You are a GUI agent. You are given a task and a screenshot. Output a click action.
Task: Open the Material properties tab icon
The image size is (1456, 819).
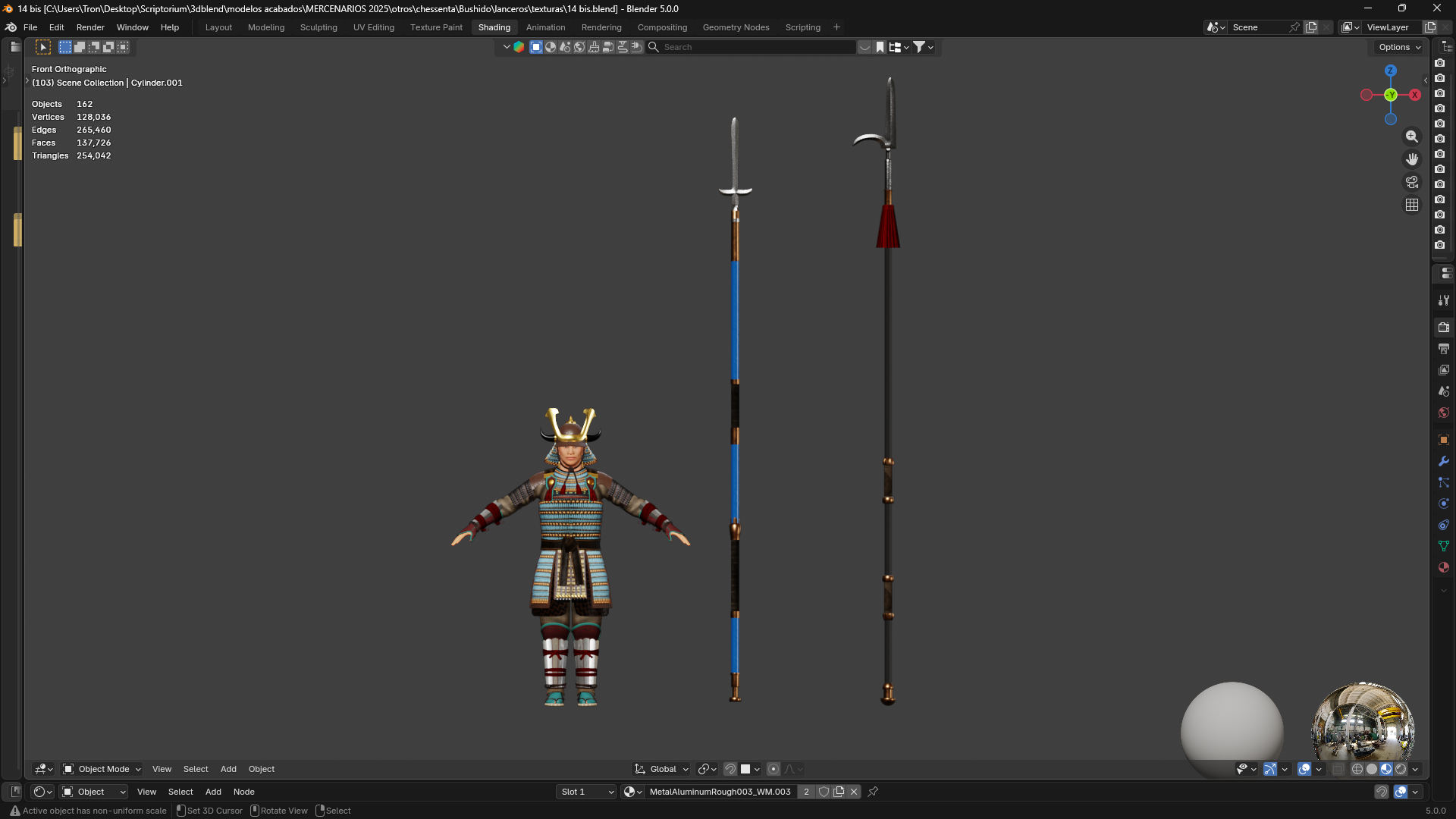1444,567
